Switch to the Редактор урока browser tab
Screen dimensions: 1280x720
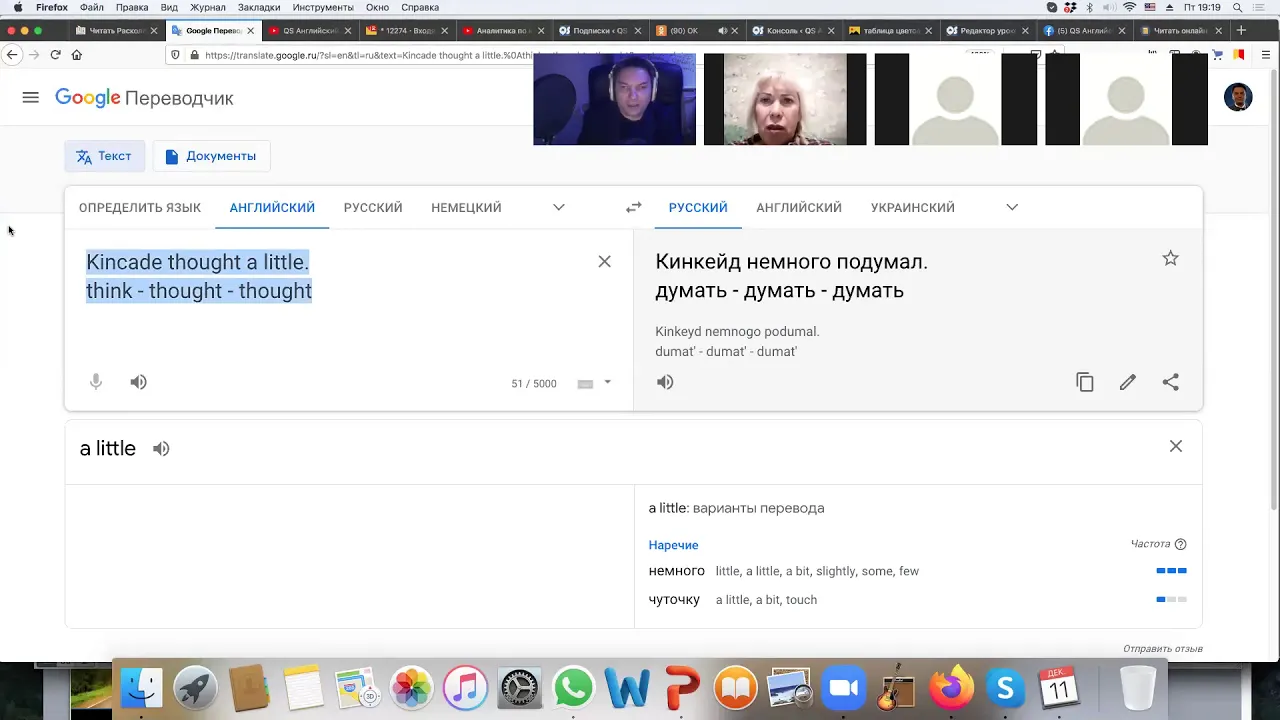(x=986, y=31)
